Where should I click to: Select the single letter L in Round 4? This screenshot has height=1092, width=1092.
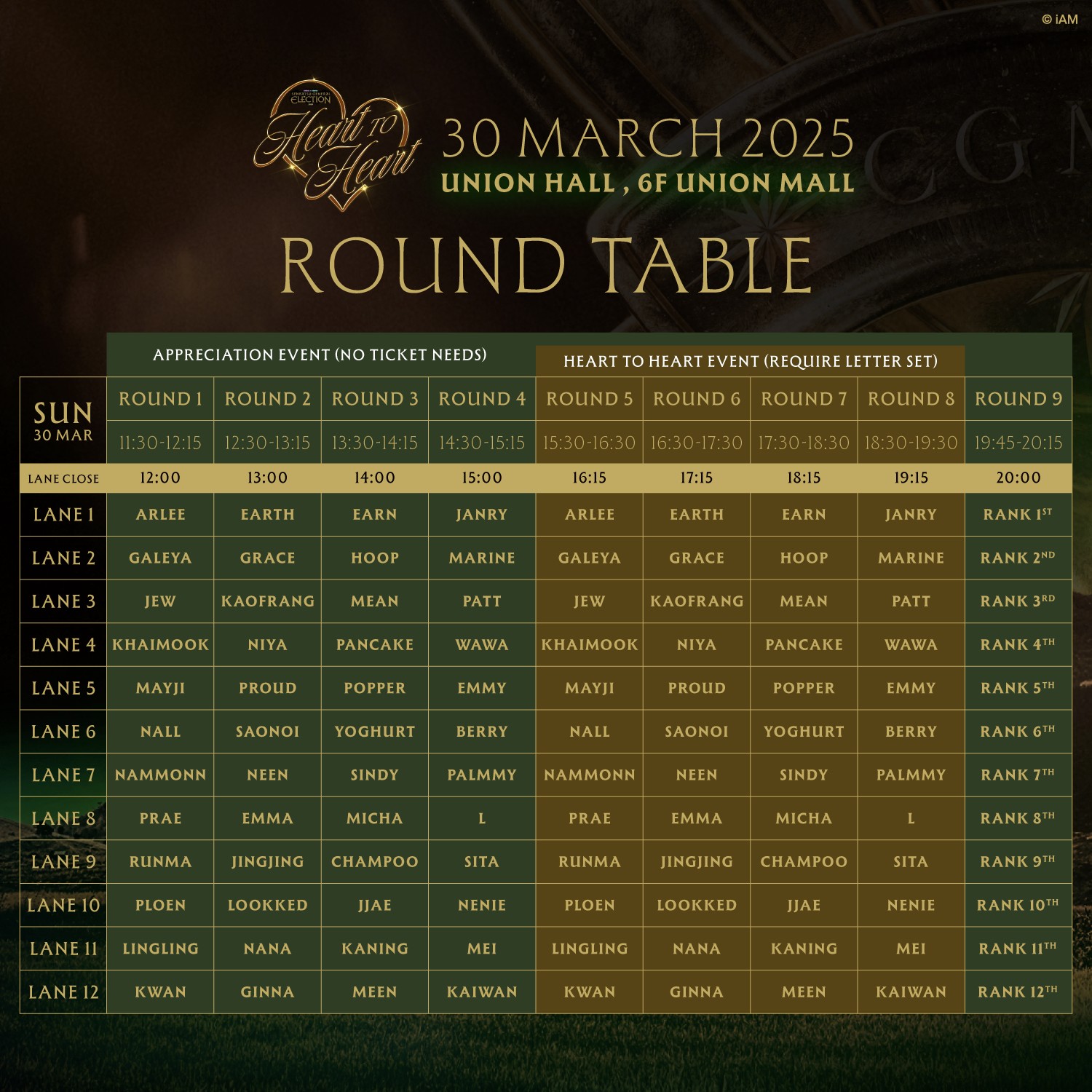coord(482,818)
